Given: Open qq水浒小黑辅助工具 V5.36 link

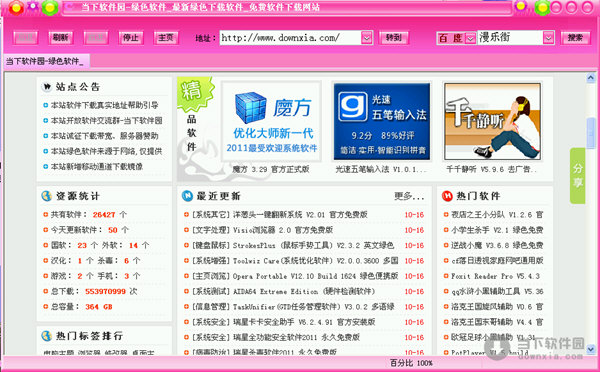Looking at the screenshot, I should [x=497, y=291].
